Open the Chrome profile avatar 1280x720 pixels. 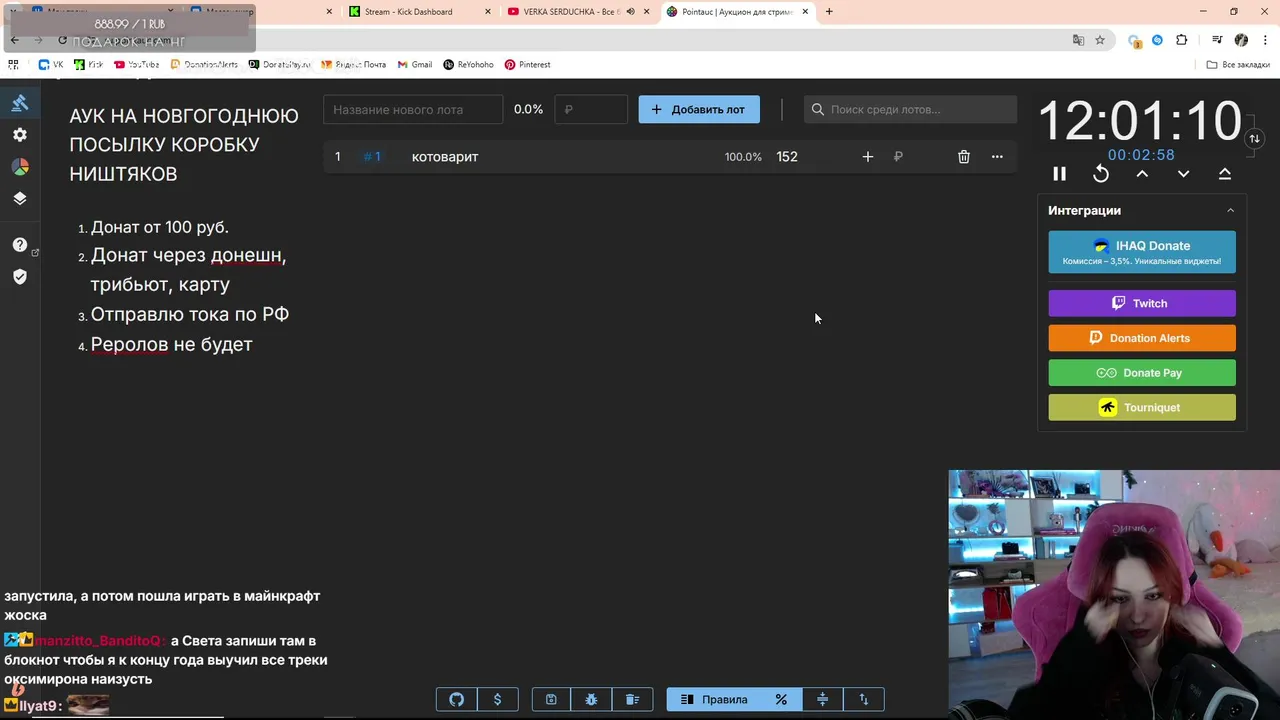click(x=1241, y=40)
